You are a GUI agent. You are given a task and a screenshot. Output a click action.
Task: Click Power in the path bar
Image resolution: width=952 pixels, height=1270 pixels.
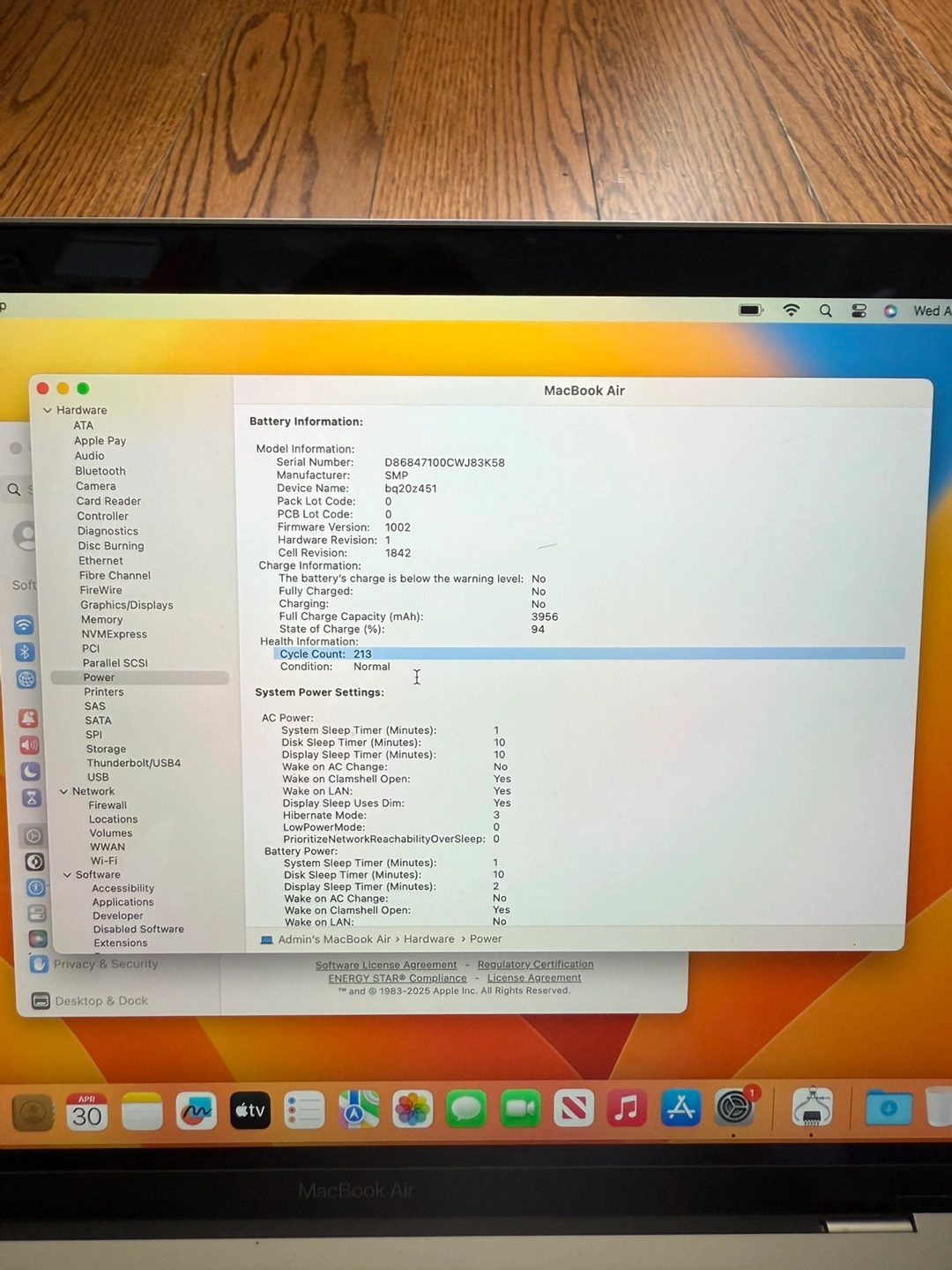click(x=486, y=939)
